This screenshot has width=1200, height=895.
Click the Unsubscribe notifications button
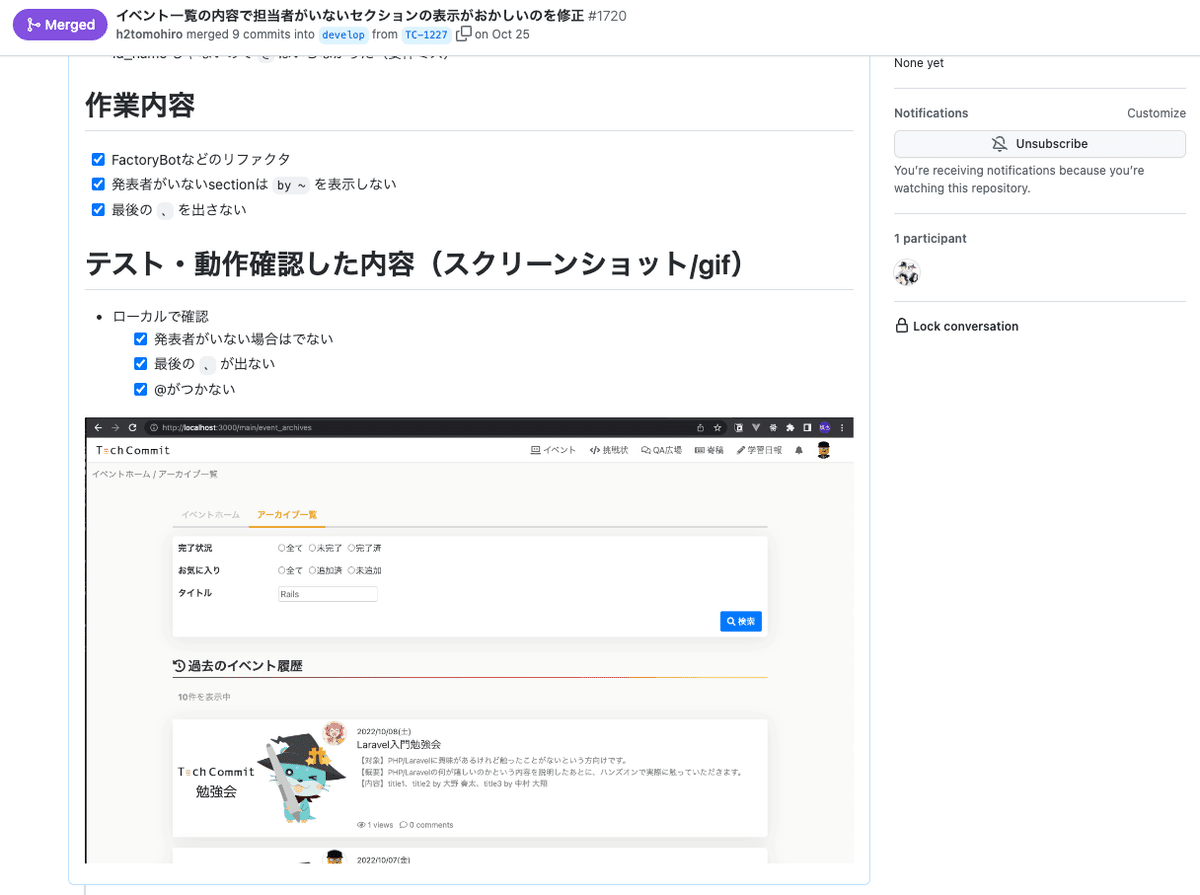point(1040,144)
